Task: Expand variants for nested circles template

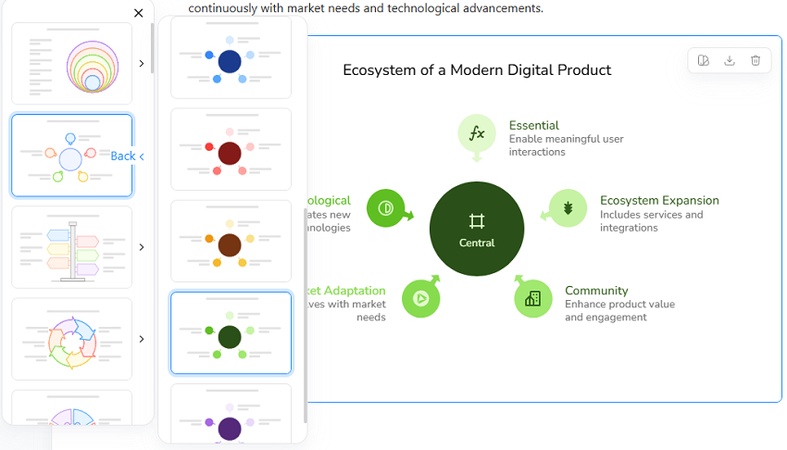Action: coord(141,63)
